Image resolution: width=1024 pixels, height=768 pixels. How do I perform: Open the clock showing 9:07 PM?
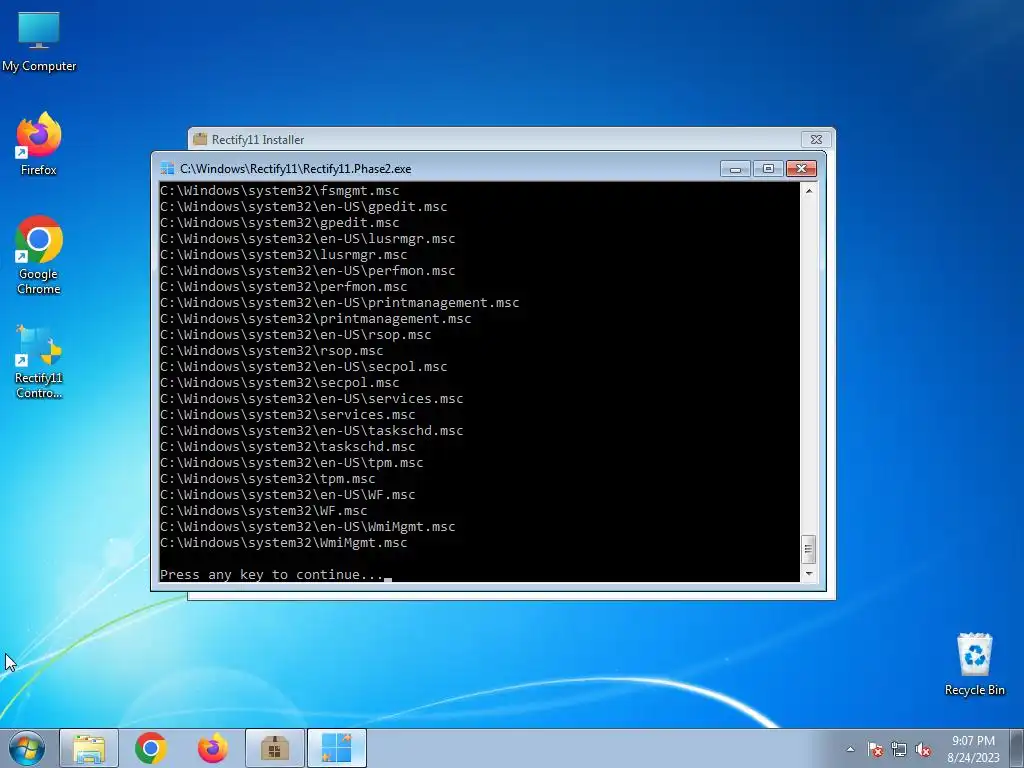973,749
